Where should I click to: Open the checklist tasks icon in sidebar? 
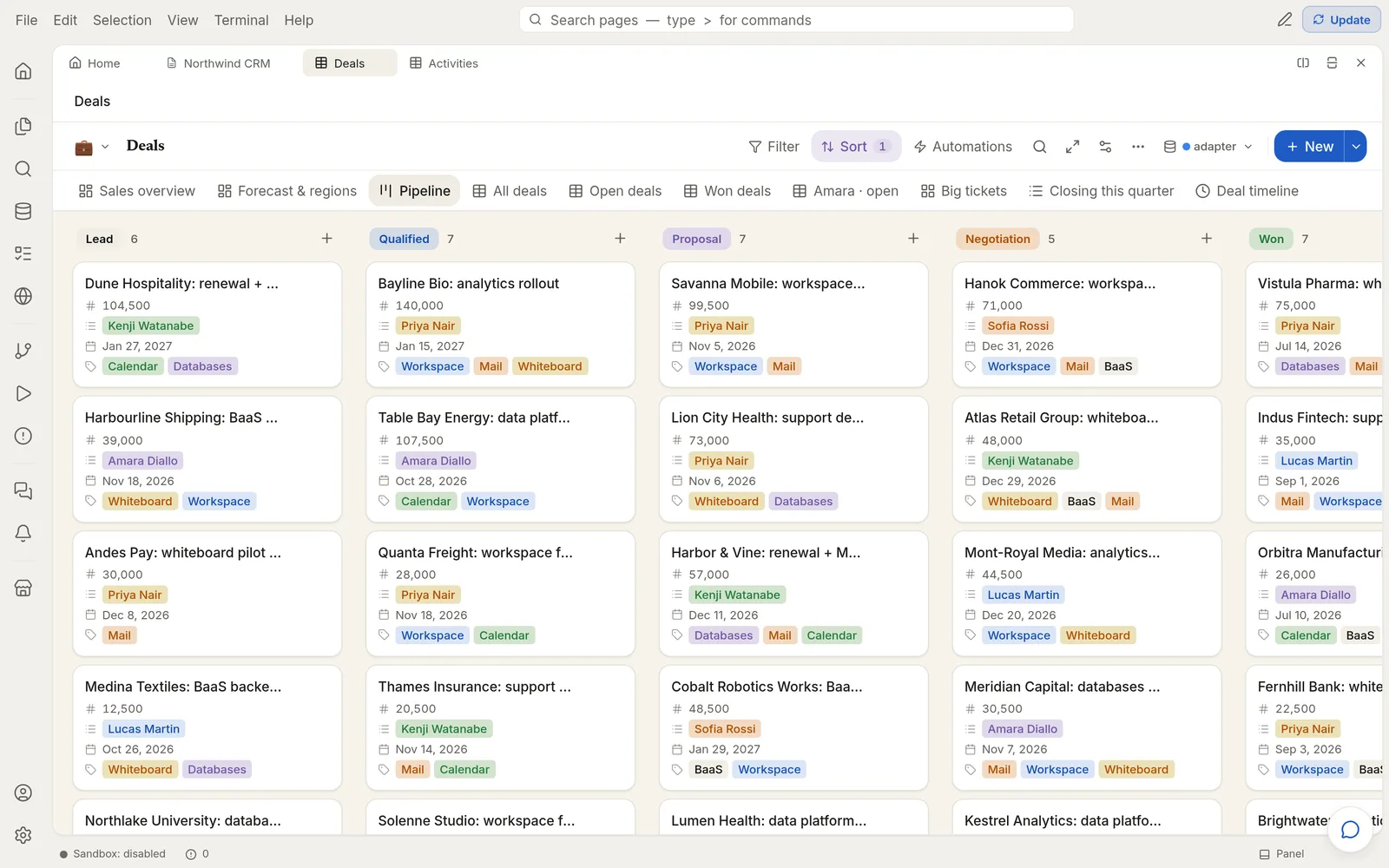click(23, 253)
